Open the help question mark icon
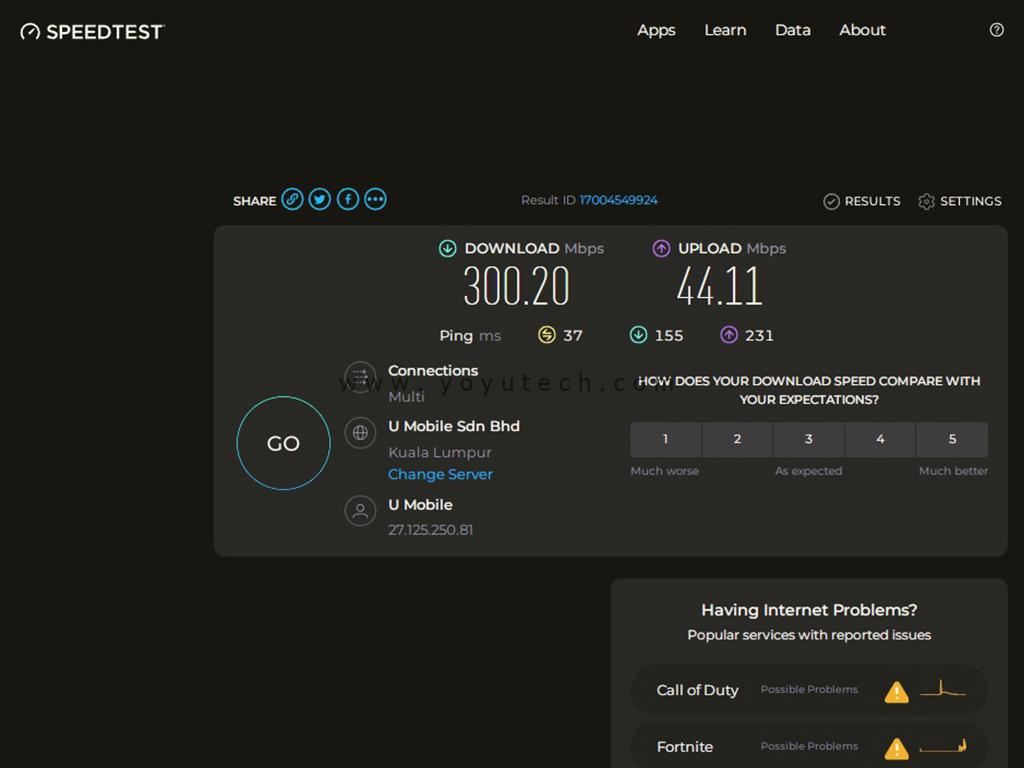This screenshot has width=1024, height=768. [x=996, y=30]
